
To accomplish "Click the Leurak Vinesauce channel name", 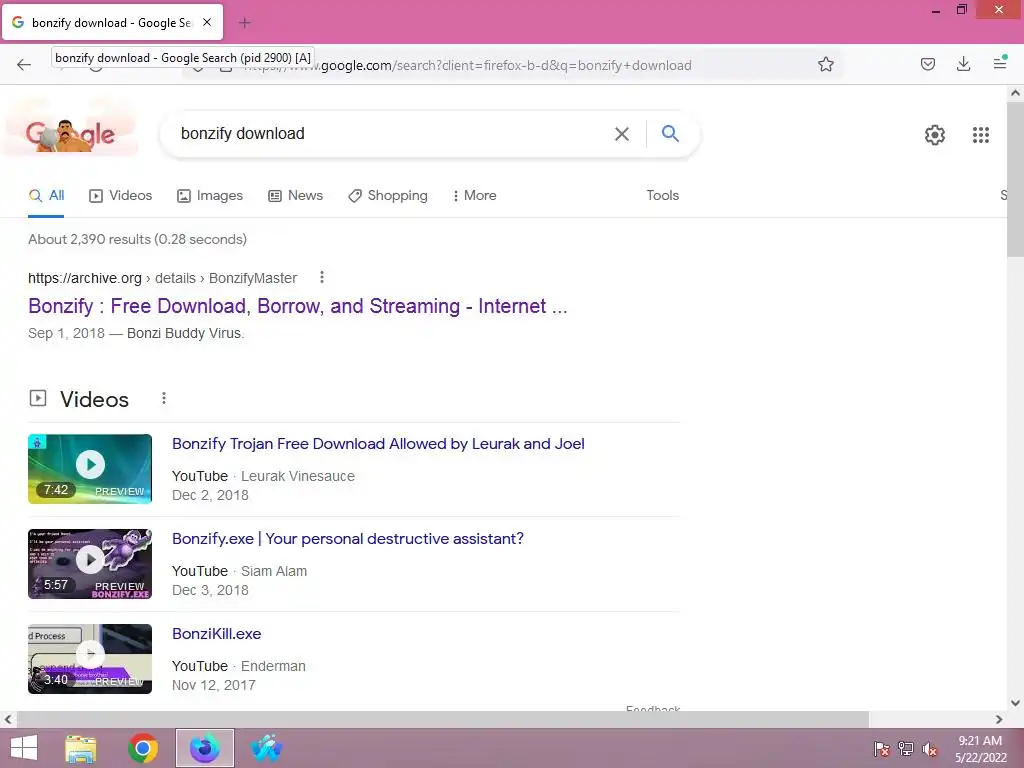I will point(298,476).
